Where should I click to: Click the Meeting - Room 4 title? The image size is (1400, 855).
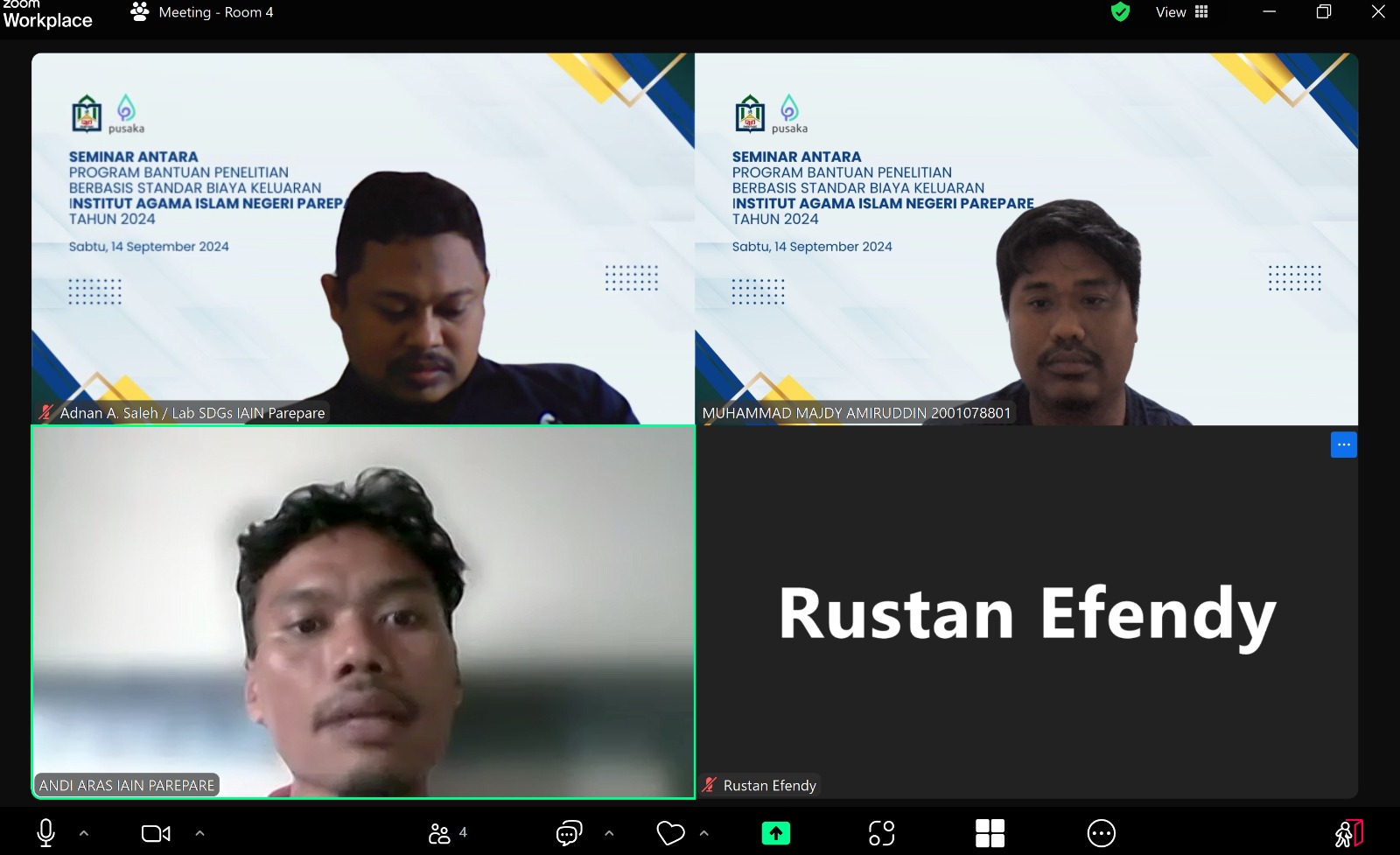(x=215, y=12)
